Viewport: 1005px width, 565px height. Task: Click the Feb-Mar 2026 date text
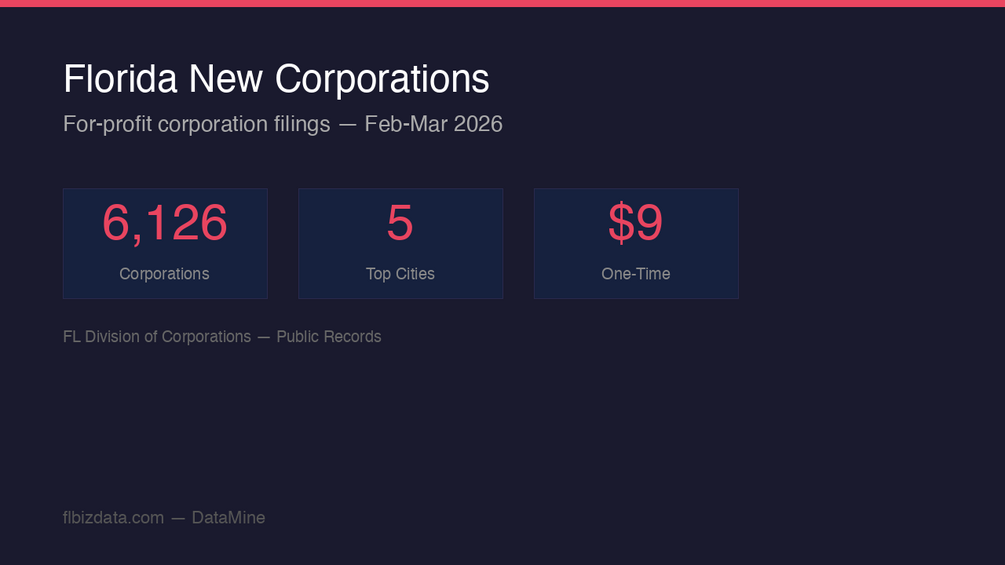click(433, 124)
